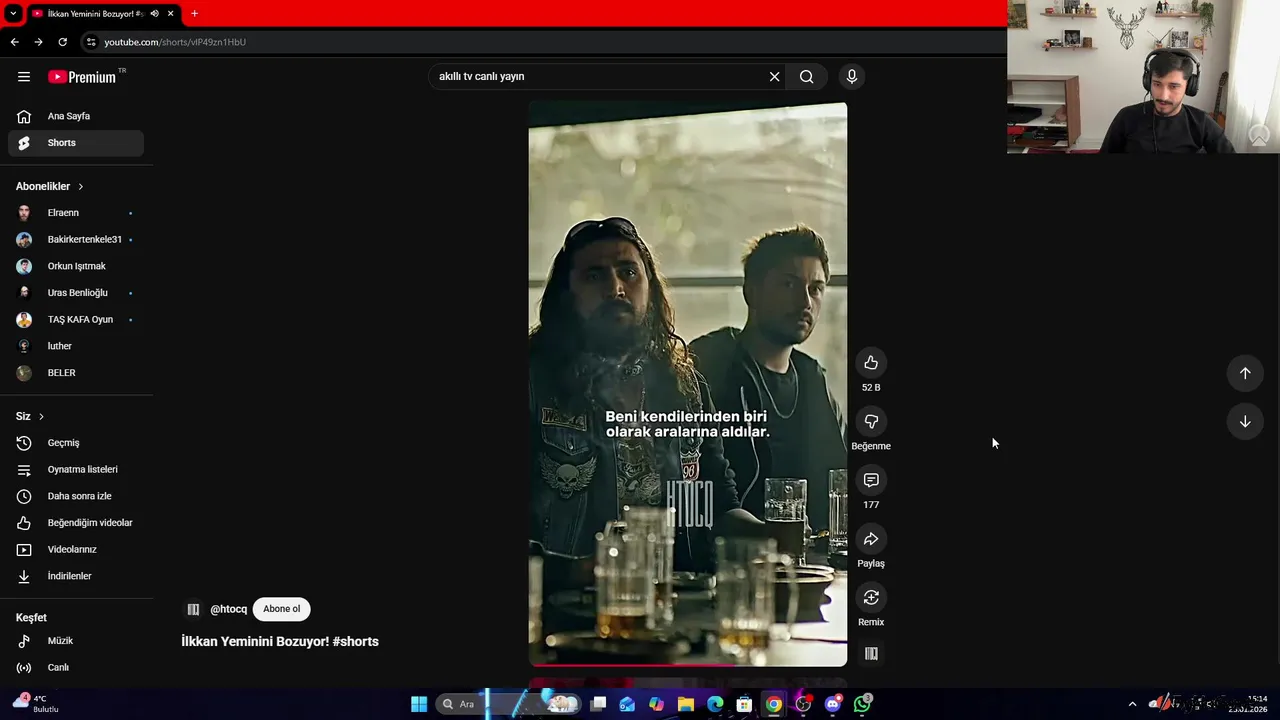Subscribe with the Abone ol button
Screen dimensions: 1280x720
pos(281,609)
